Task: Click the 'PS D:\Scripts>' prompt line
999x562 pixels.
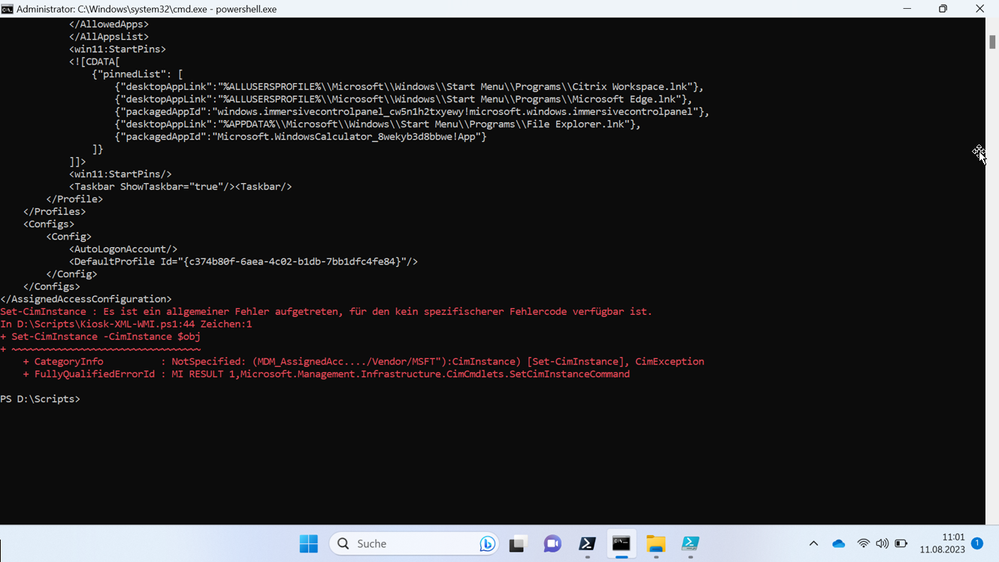Action: (40, 399)
